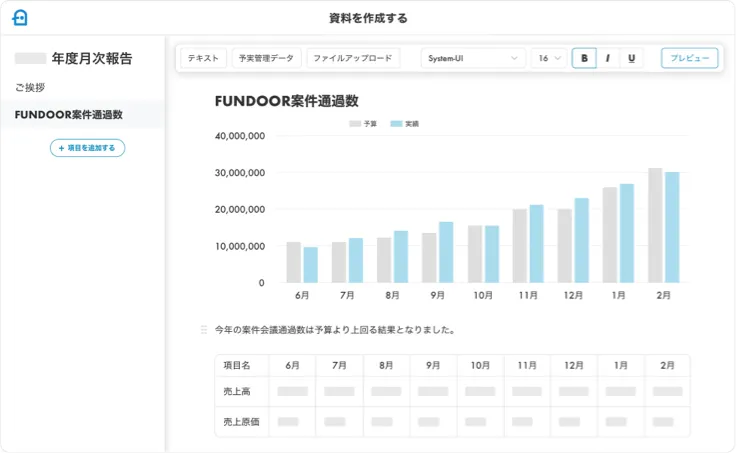Click the paragraph 今年の案件会議通過数は予算より上回る
This screenshot has width=737, height=453.
pyautogui.click(x=335, y=330)
